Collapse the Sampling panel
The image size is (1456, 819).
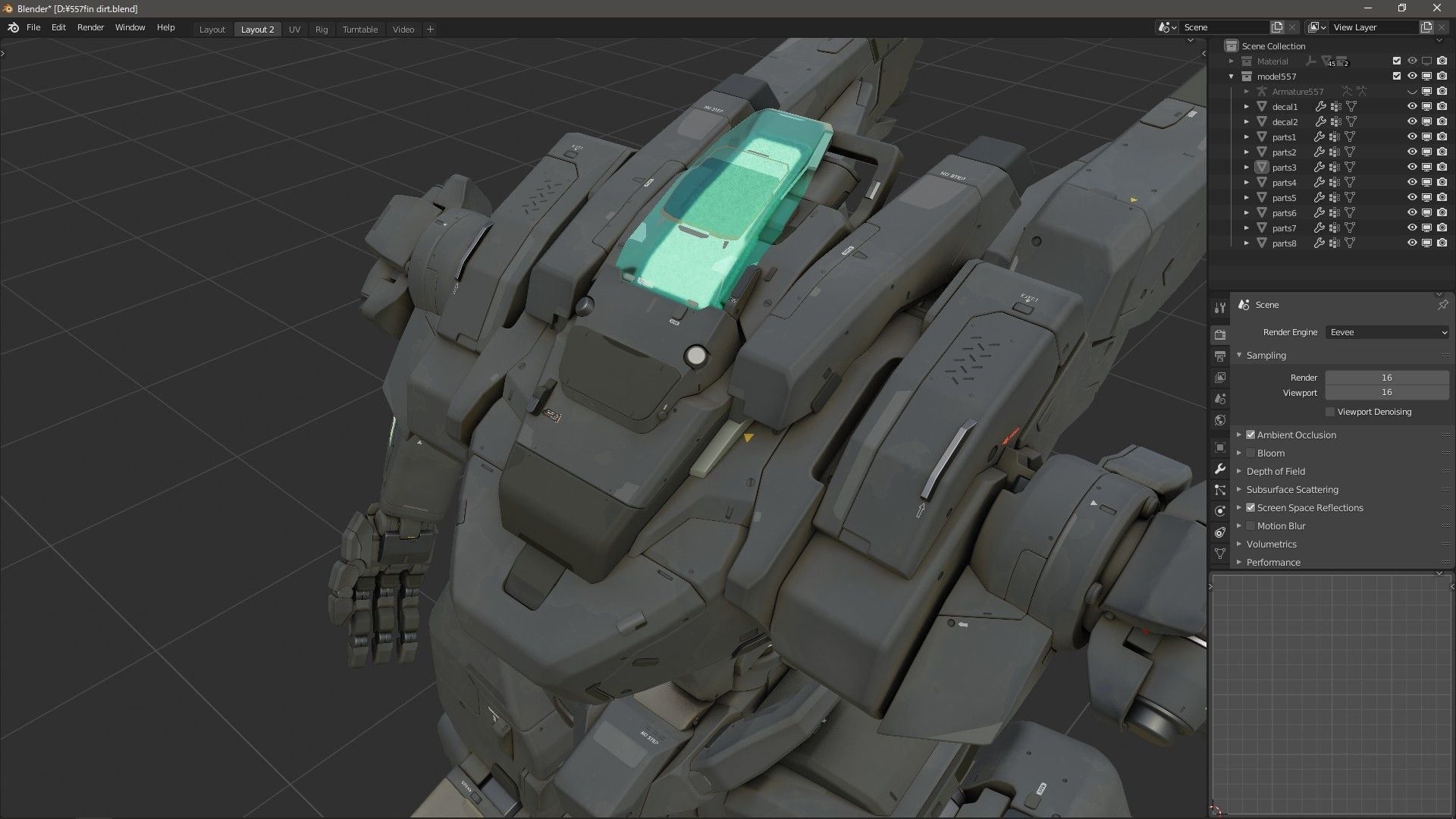pyautogui.click(x=1239, y=355)
